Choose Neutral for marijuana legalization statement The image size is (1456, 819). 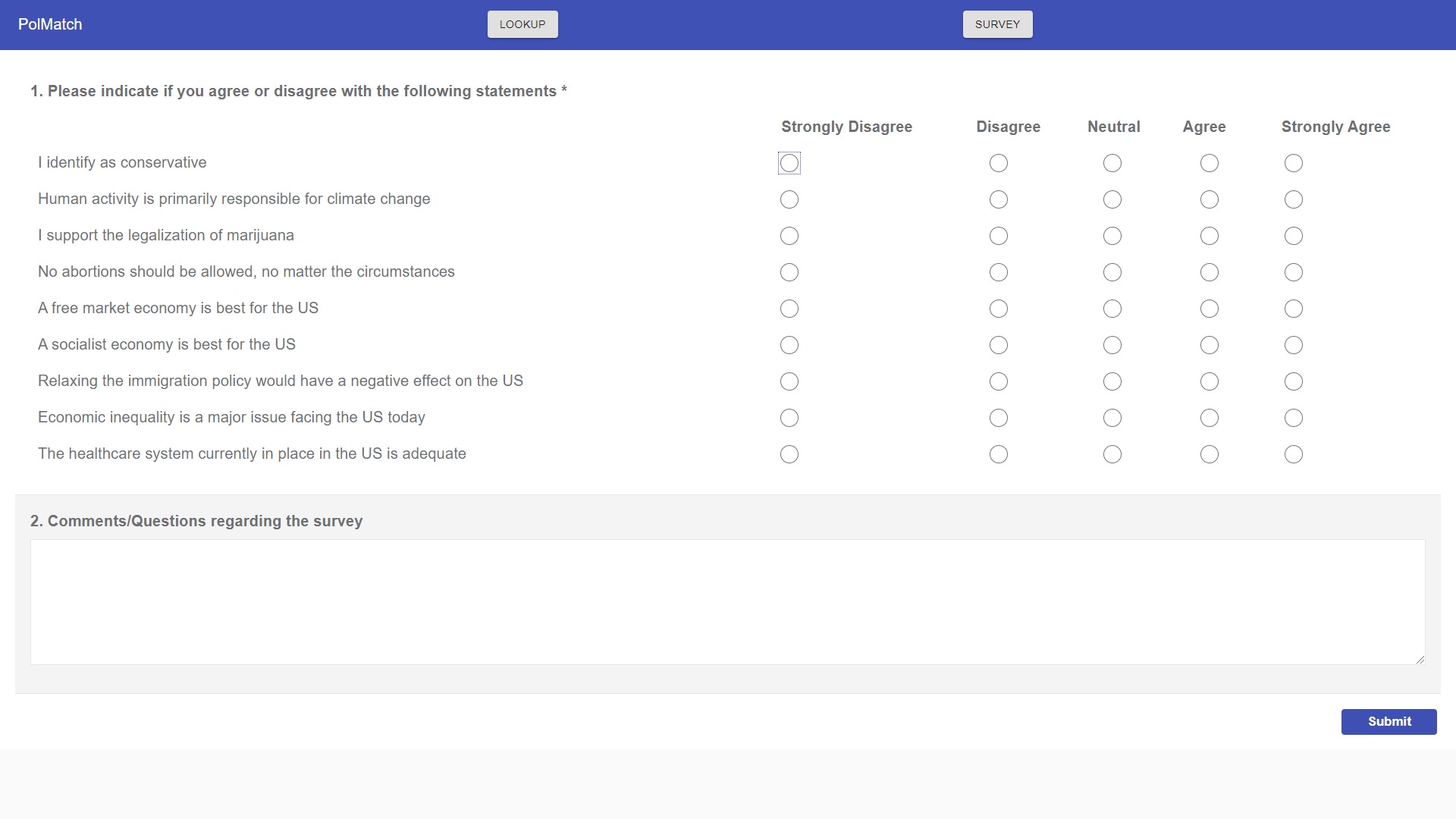(x=1112, y=236)
